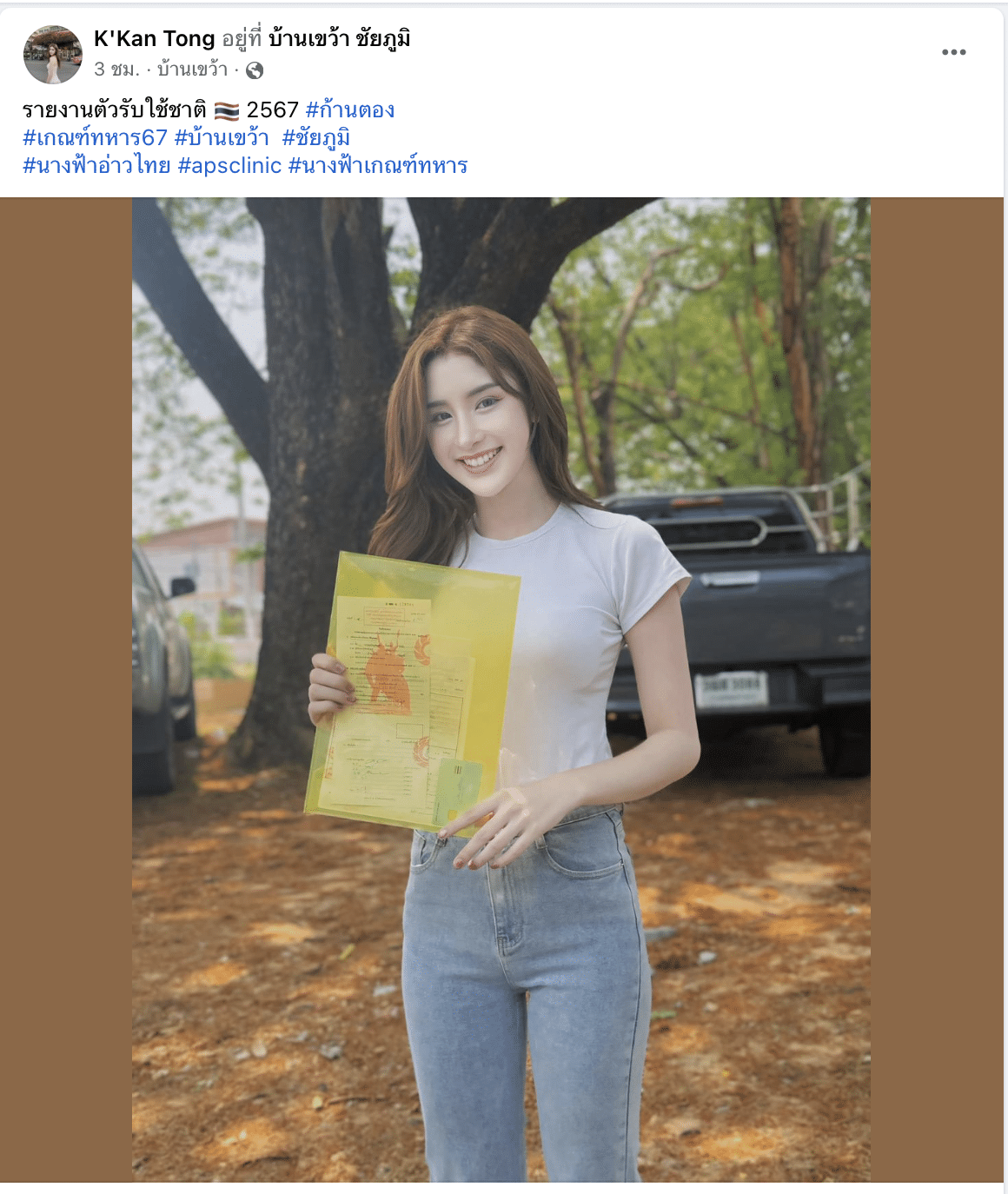
Task: Click the pickup truck license plate in photo
Action: coord(732,690)
